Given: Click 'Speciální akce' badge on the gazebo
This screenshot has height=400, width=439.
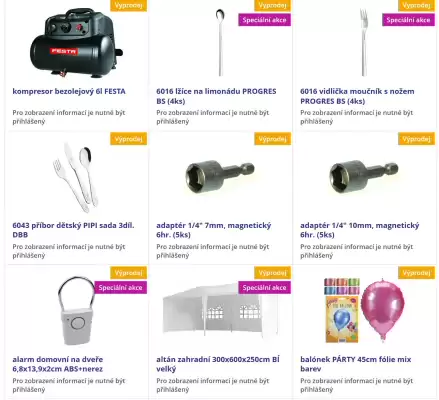Looking at the screenshot, I should coord(264,287).
